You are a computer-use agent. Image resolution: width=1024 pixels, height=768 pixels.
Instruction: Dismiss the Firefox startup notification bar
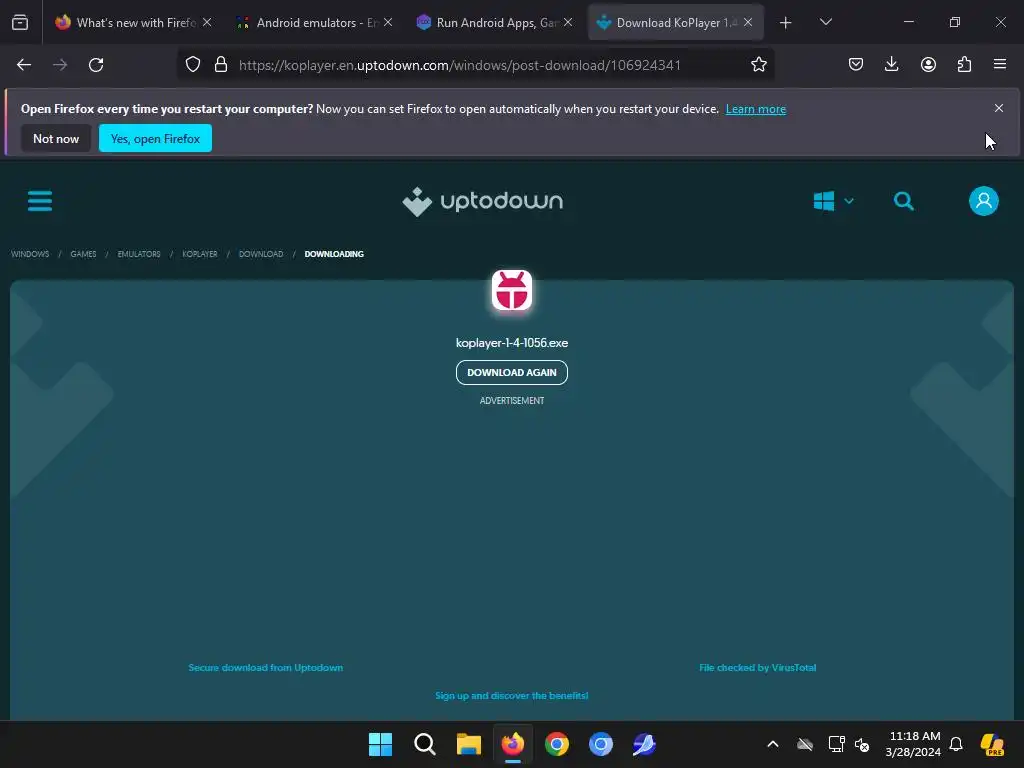tap(999, 108)
